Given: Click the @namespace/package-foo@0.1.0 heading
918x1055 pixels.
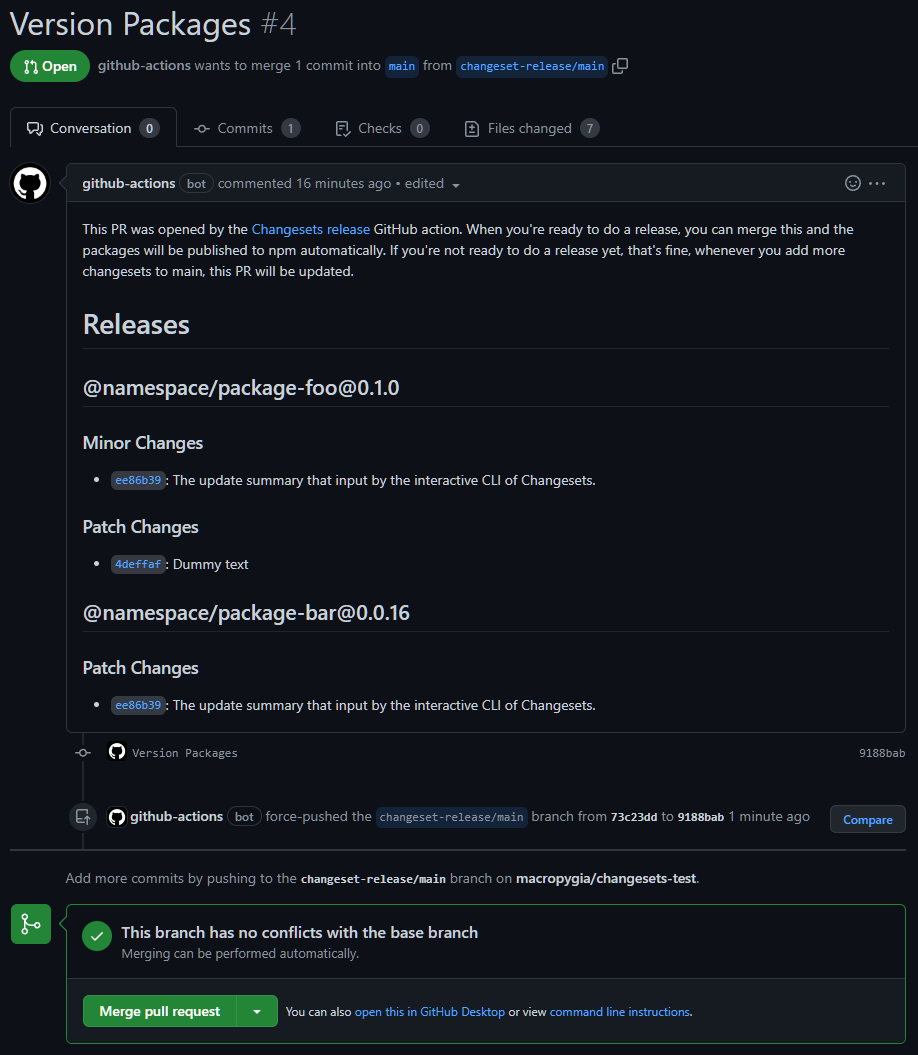Looking at the screenshot, I should click(241, 388).
